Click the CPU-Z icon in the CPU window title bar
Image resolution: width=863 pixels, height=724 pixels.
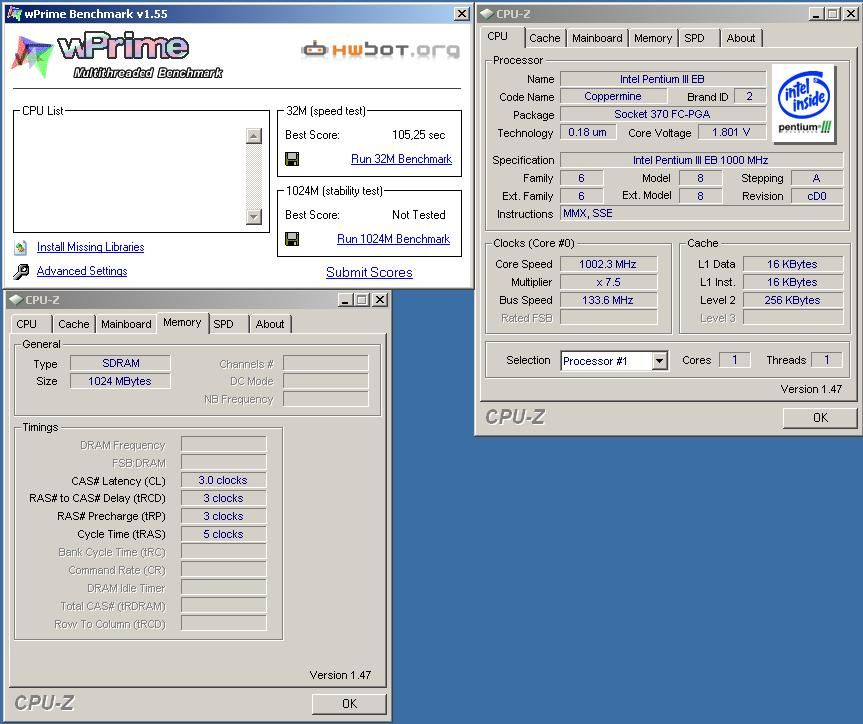(487, 14)
